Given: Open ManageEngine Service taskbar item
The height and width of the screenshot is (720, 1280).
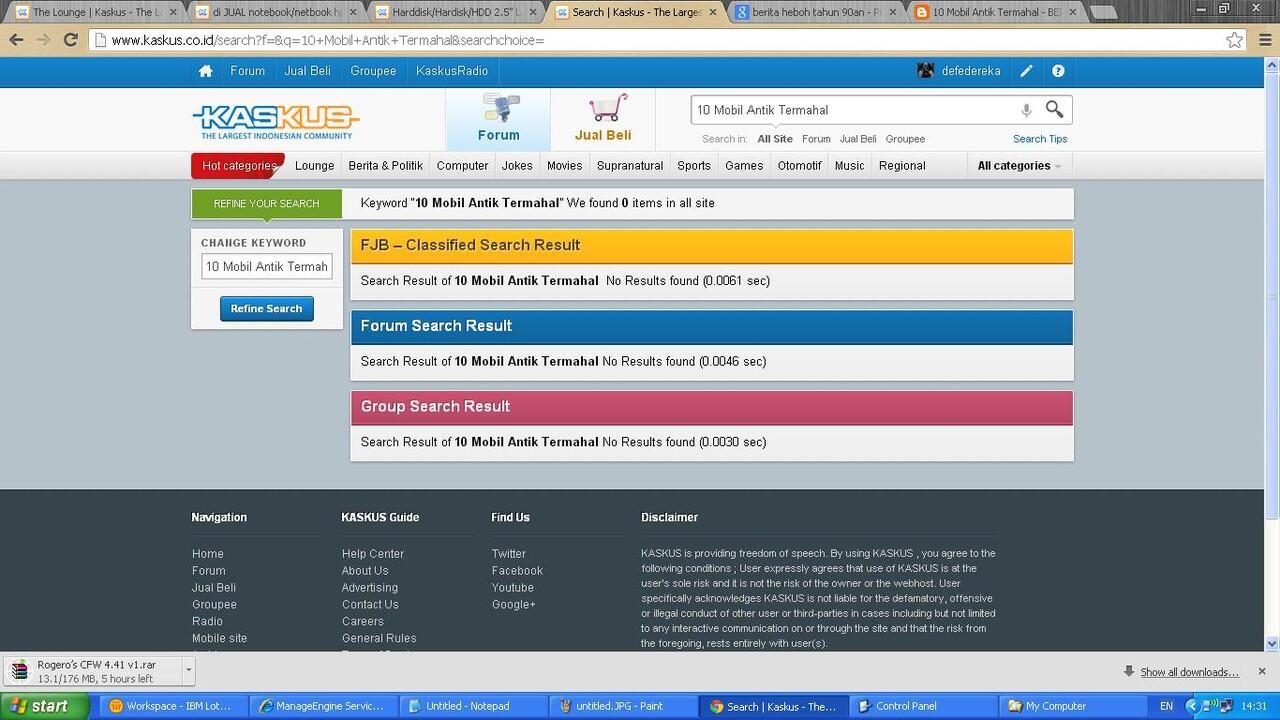Looking at the screenshot, I should tap(322, 706).
